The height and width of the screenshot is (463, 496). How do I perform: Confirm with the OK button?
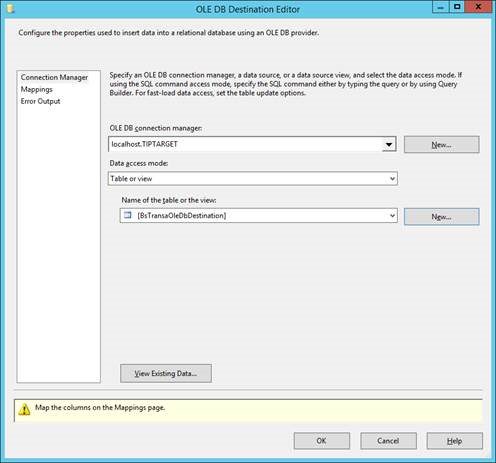click(322, 441)
